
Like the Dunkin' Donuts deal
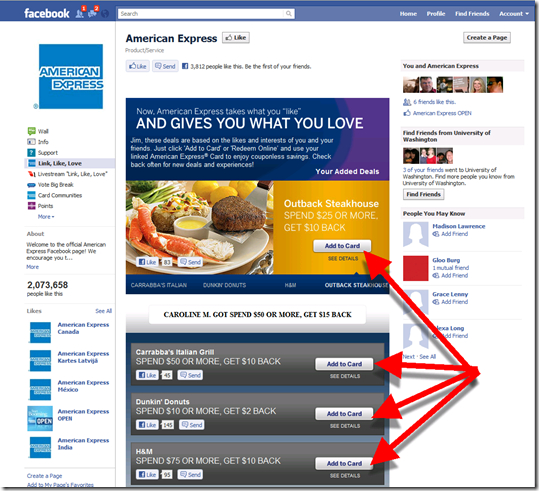147,425
